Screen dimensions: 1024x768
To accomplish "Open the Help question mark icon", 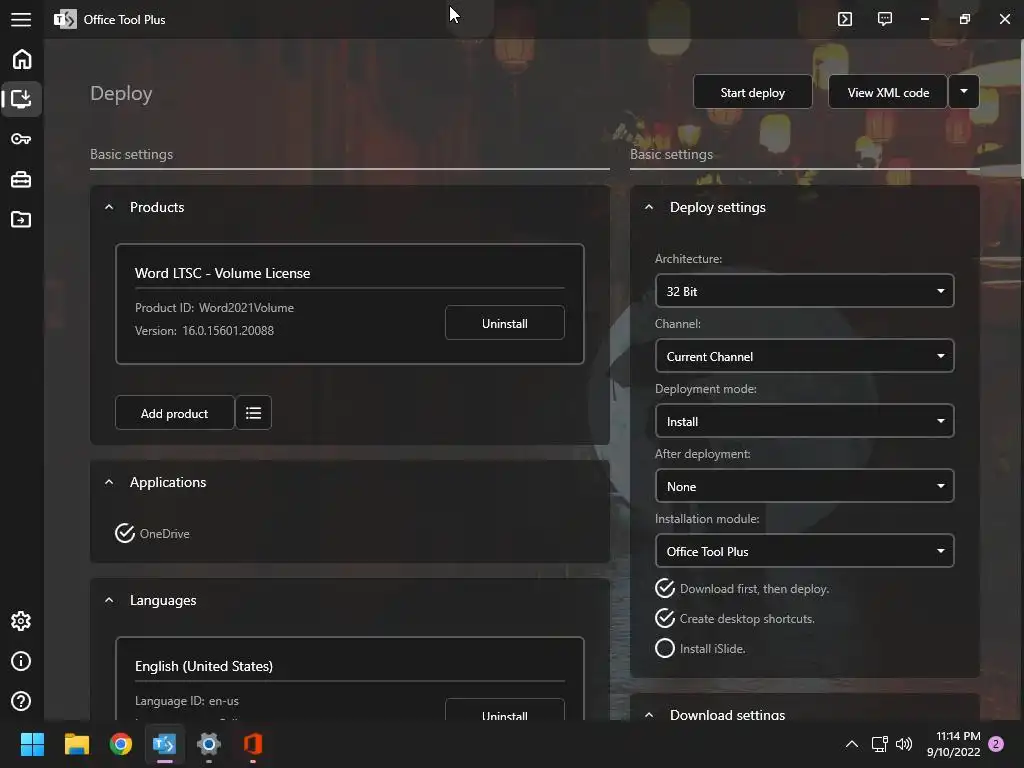I will pos(21,701).
